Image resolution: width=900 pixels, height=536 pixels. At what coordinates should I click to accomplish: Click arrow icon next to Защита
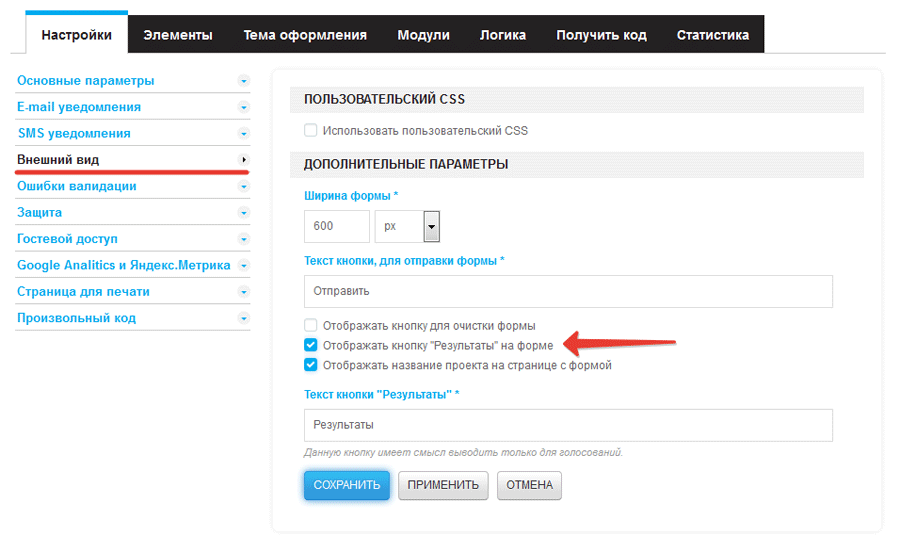tap(243, 212)
